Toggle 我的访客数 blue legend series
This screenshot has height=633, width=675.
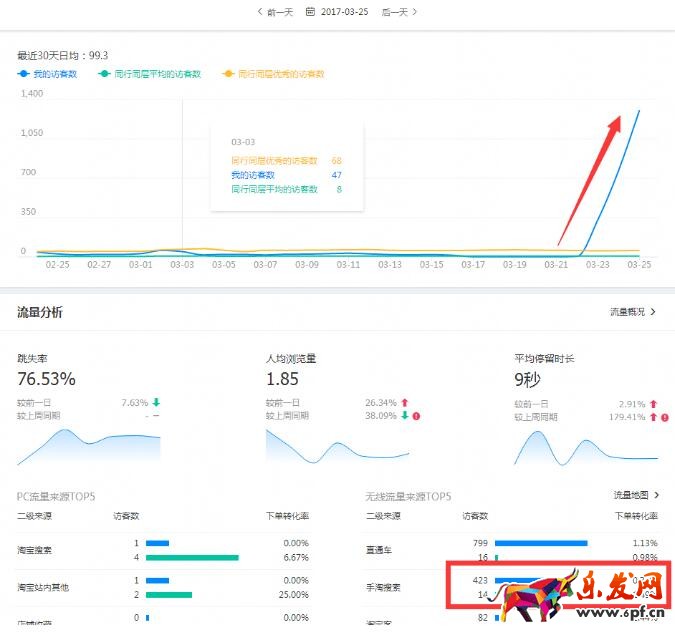point(48,74)
